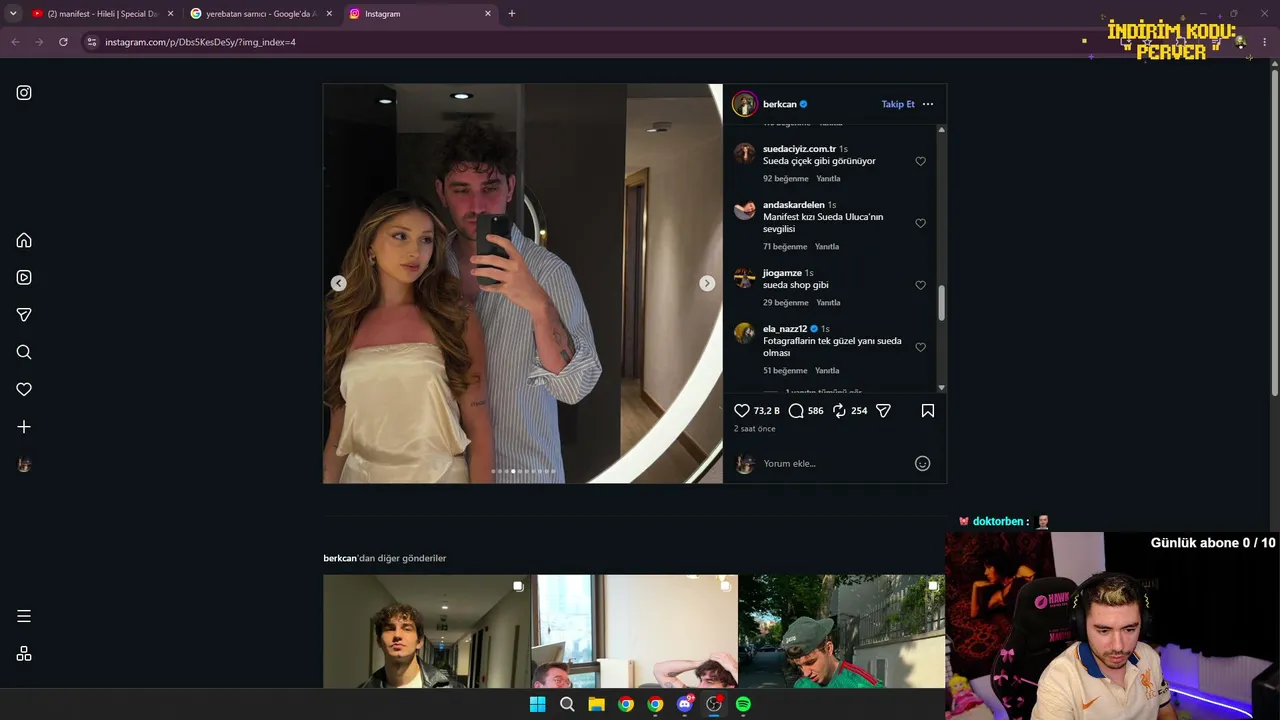Screen dimensions: 1280x720
Task: View site information icon in address bar
Action: pyautogui.click(x=92, y=42)
